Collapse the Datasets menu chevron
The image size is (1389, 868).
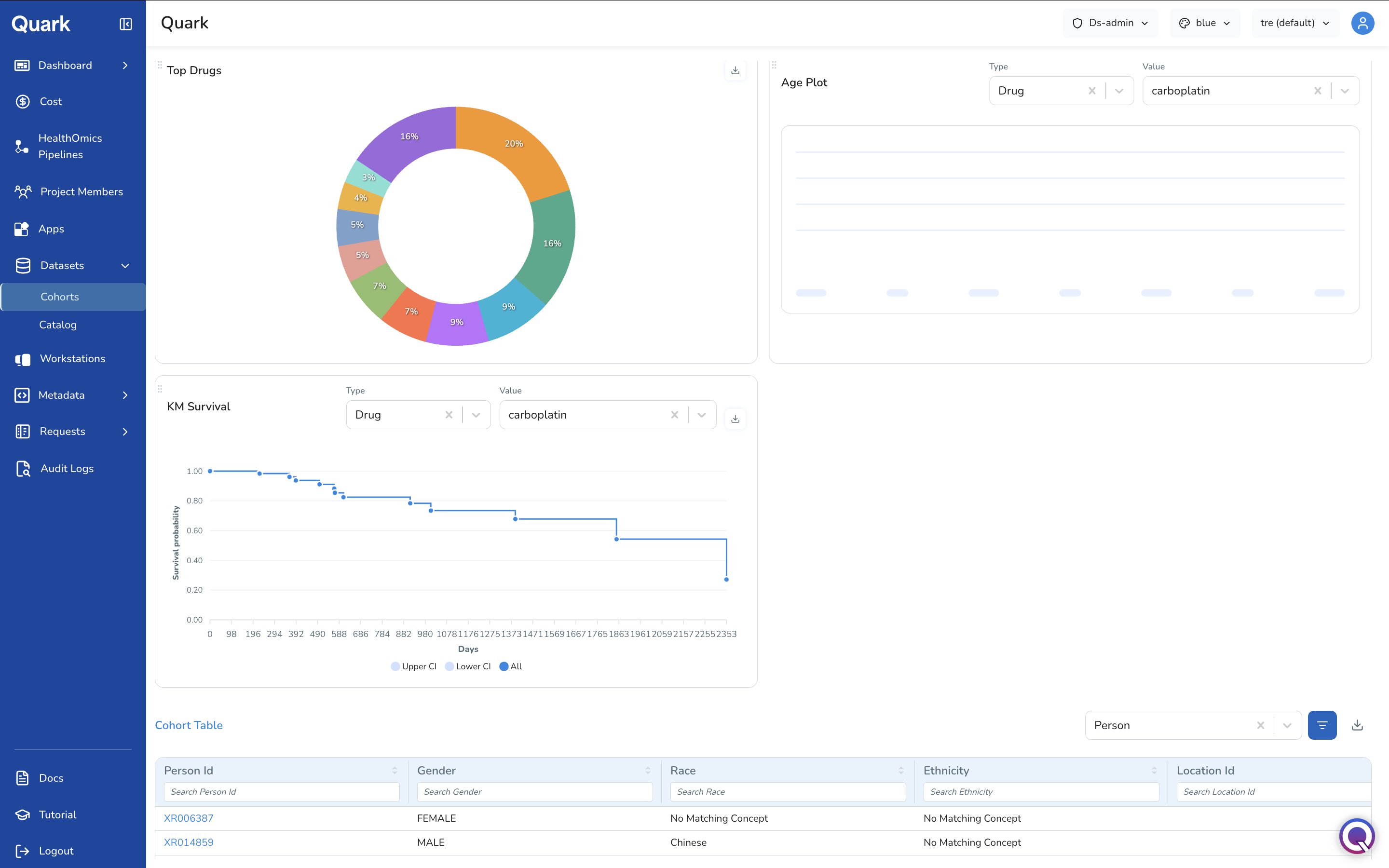125,266
